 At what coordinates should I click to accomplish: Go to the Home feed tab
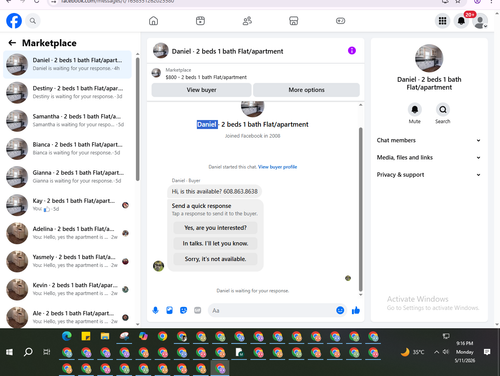(153, 21)
